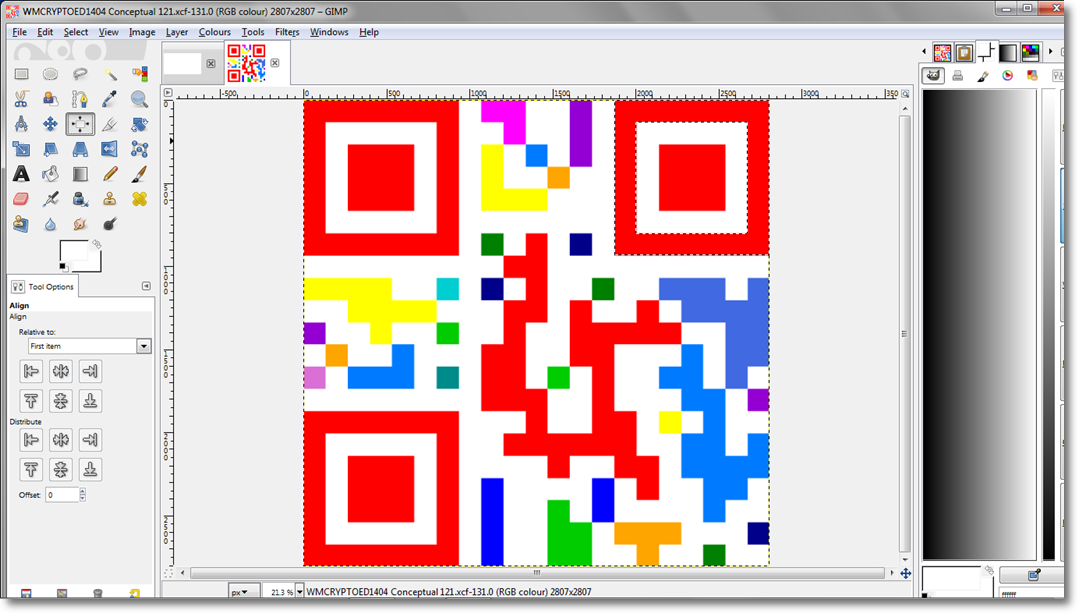
Task: Select the Scale tool
Action: click(21, 149)
